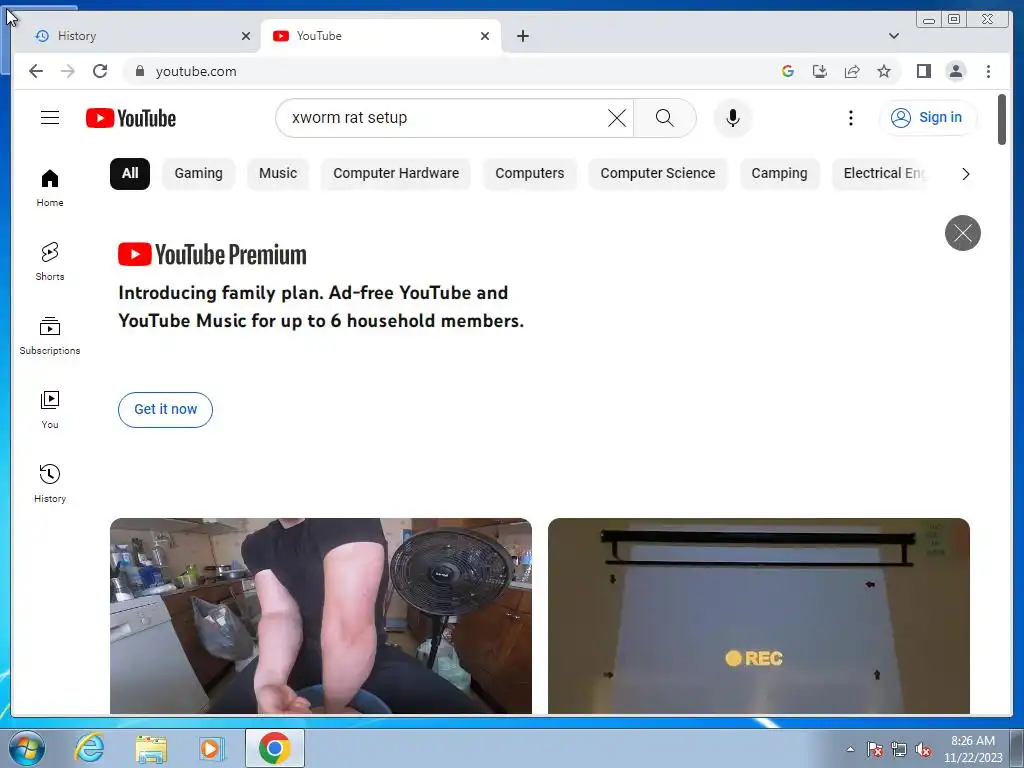Open the REC projector screen video thumbnail

[759, 616]
